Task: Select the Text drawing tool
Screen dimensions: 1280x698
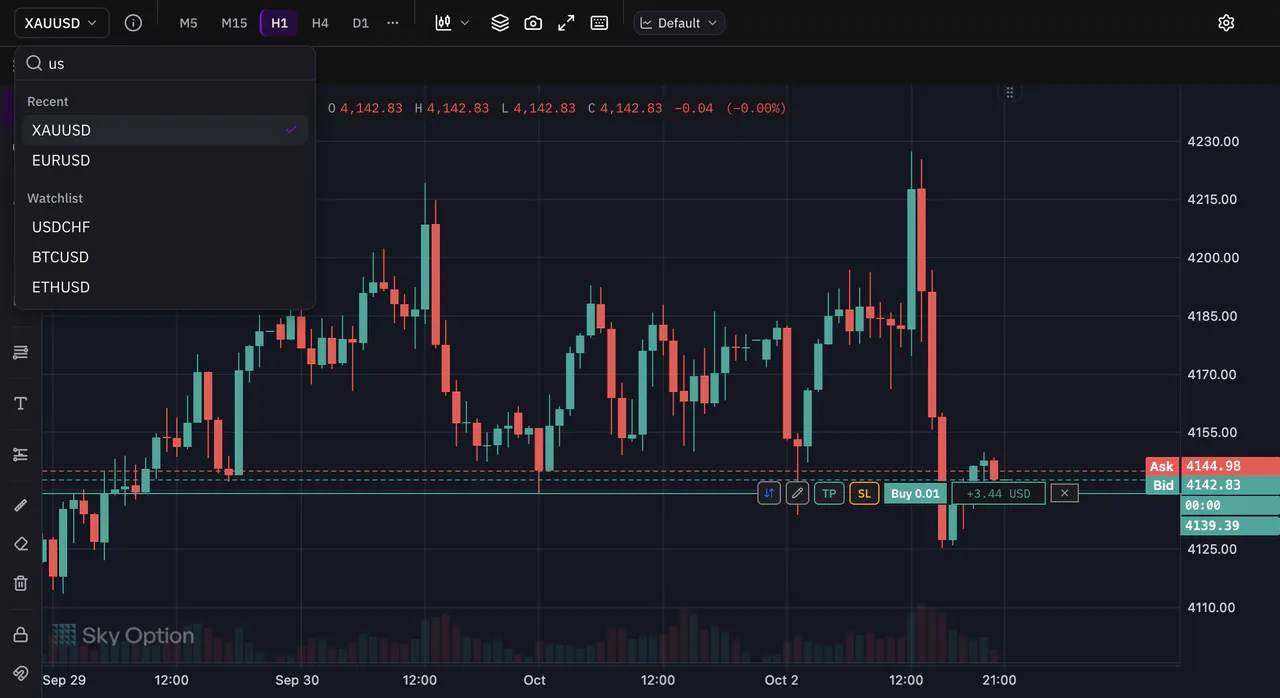Action: pos(20,403)
